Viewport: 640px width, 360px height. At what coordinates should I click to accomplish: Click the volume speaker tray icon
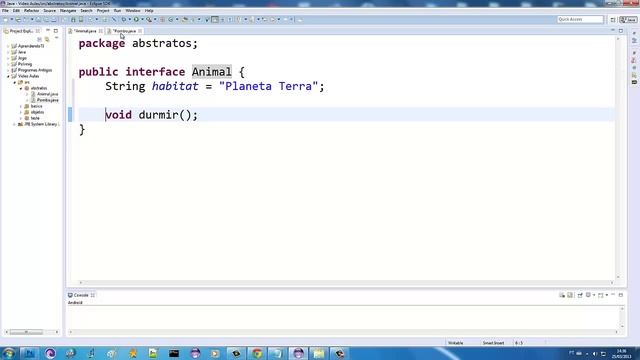594,353
